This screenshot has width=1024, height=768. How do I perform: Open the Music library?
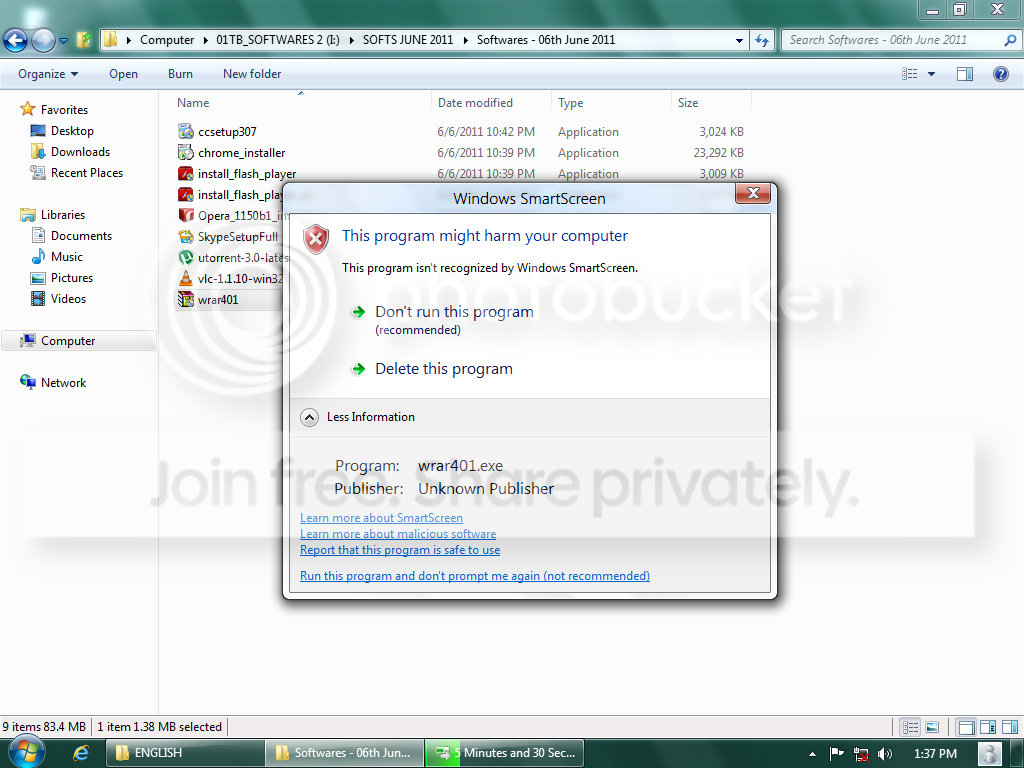point(67,256)
